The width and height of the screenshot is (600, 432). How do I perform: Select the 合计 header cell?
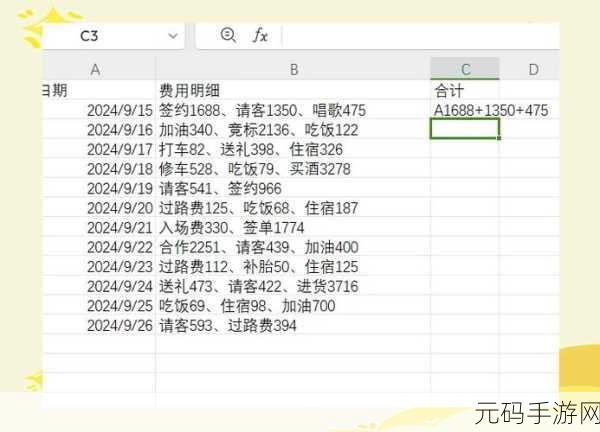tap(465, 91)
